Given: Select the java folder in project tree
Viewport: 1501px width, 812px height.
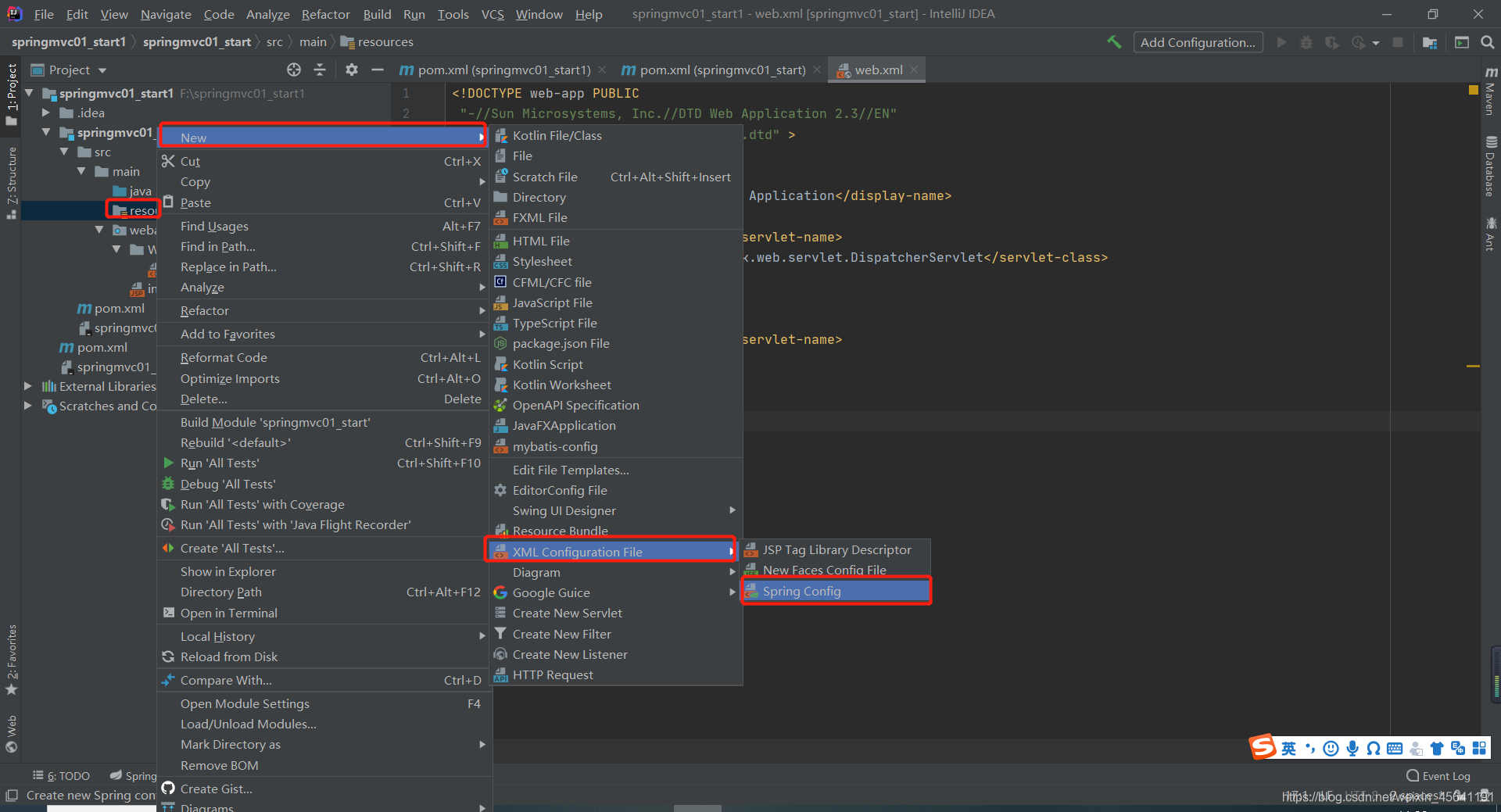Looking at the screenshot, I should (132, 191).
